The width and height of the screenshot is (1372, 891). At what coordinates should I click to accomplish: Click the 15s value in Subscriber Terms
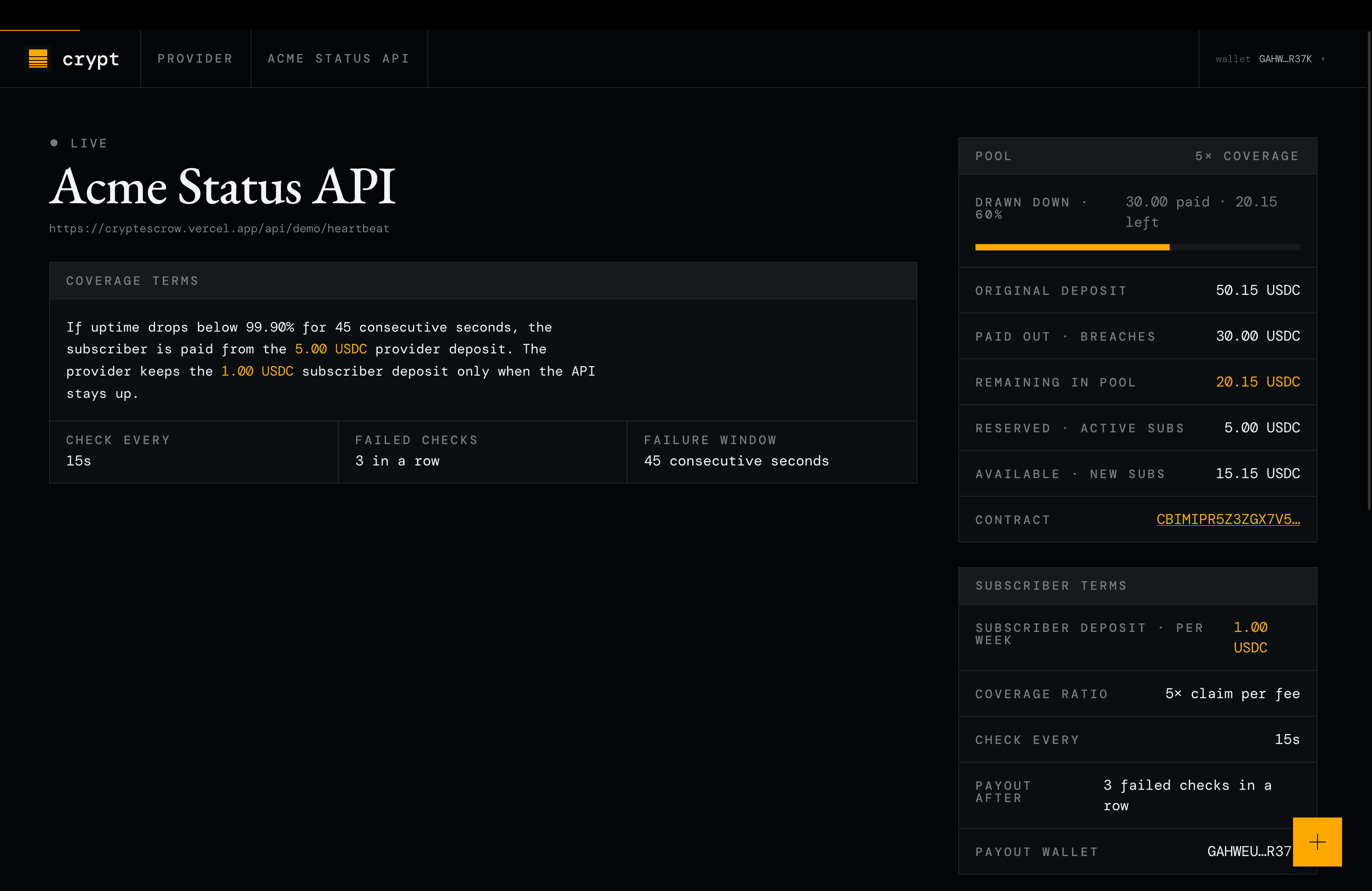click(1287, 739)
